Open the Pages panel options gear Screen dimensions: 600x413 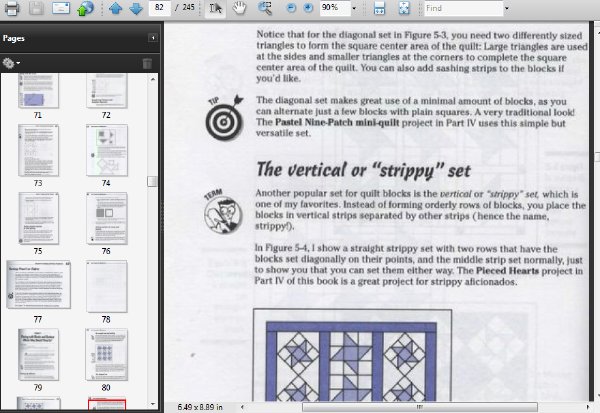(x=11, y=63)
